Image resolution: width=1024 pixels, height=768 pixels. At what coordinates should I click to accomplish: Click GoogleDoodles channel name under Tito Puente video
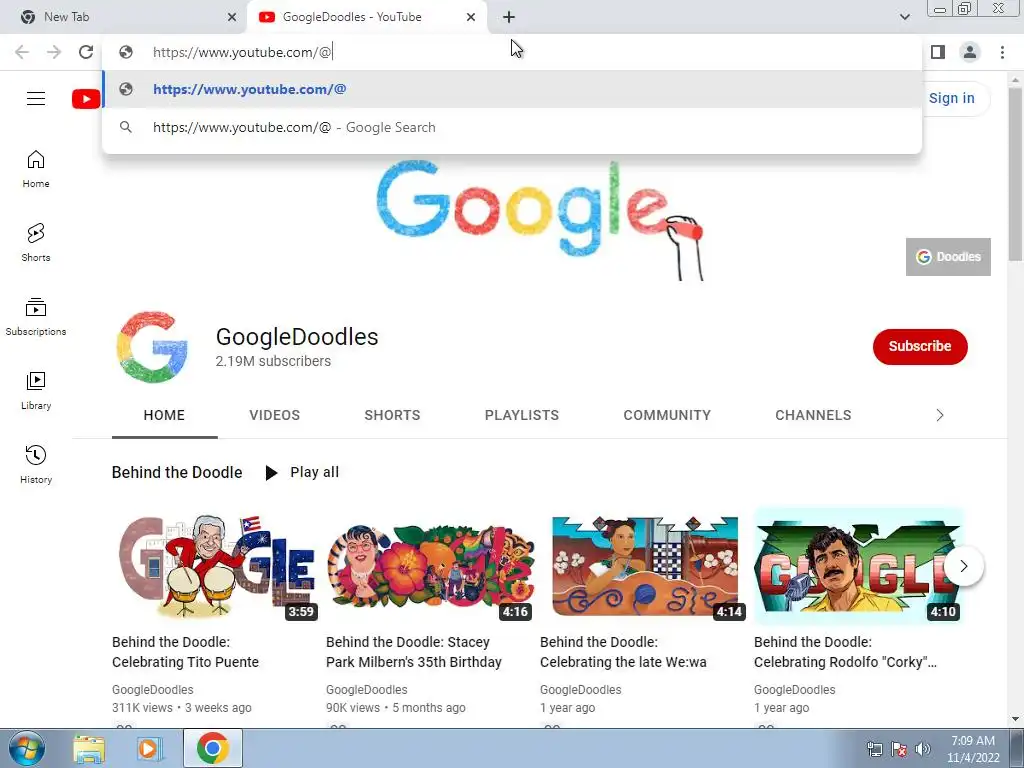point(153,690)
